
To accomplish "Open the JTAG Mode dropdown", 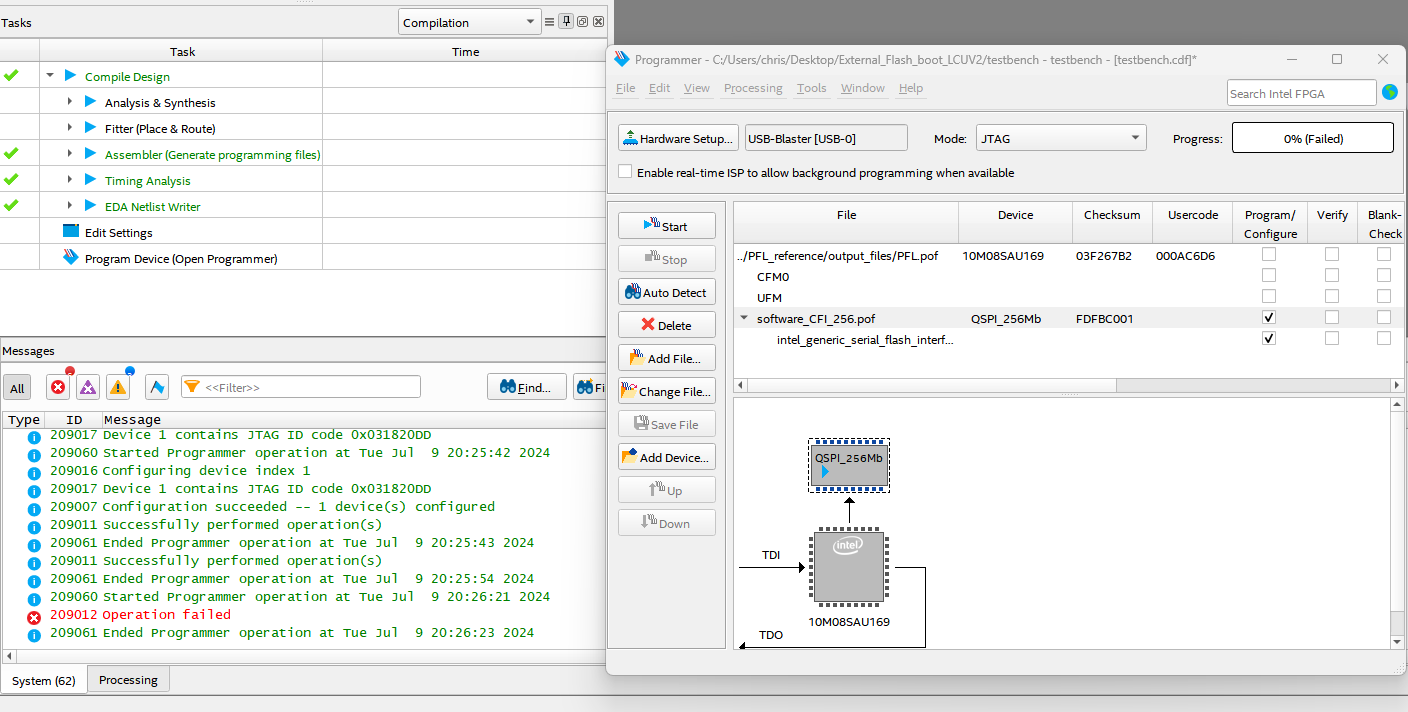I will pos(1060,138).
